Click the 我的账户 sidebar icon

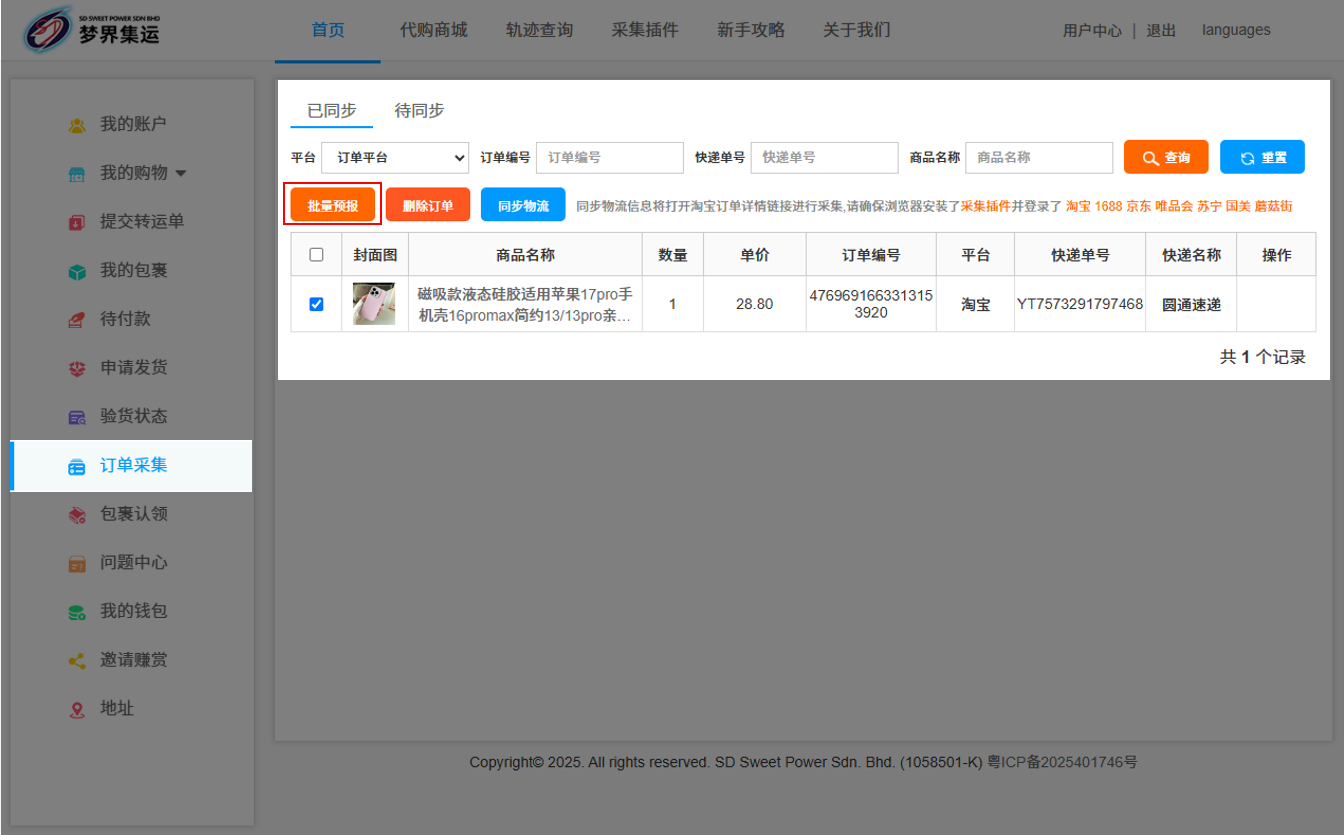(77, 125)
